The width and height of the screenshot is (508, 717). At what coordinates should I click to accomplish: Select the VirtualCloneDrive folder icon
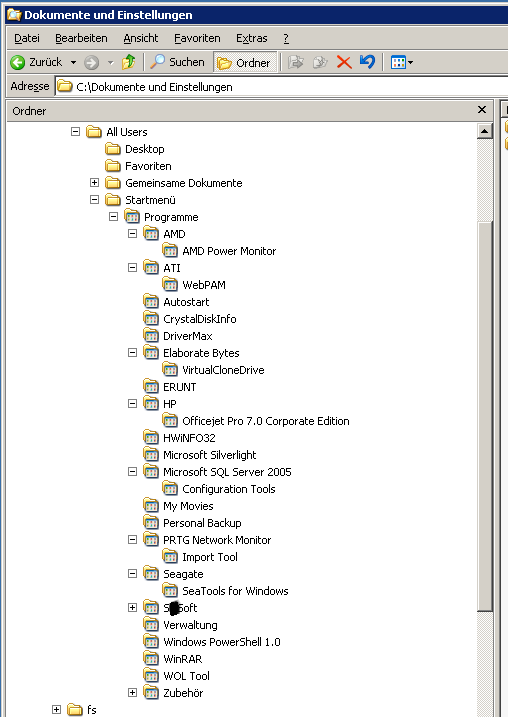[170, 369]
